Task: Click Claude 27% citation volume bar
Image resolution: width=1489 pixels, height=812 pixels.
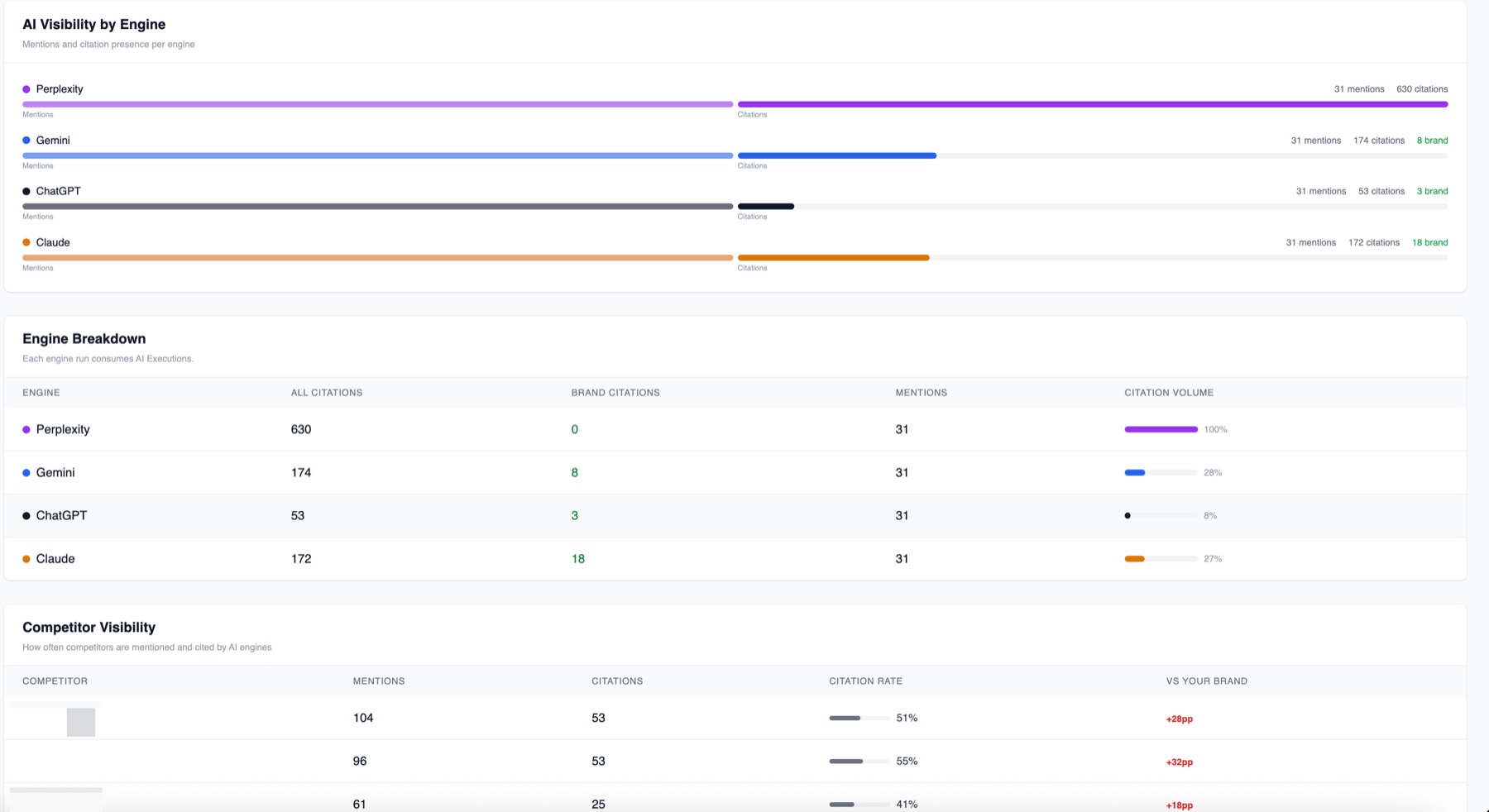Action: [1161, 559]
